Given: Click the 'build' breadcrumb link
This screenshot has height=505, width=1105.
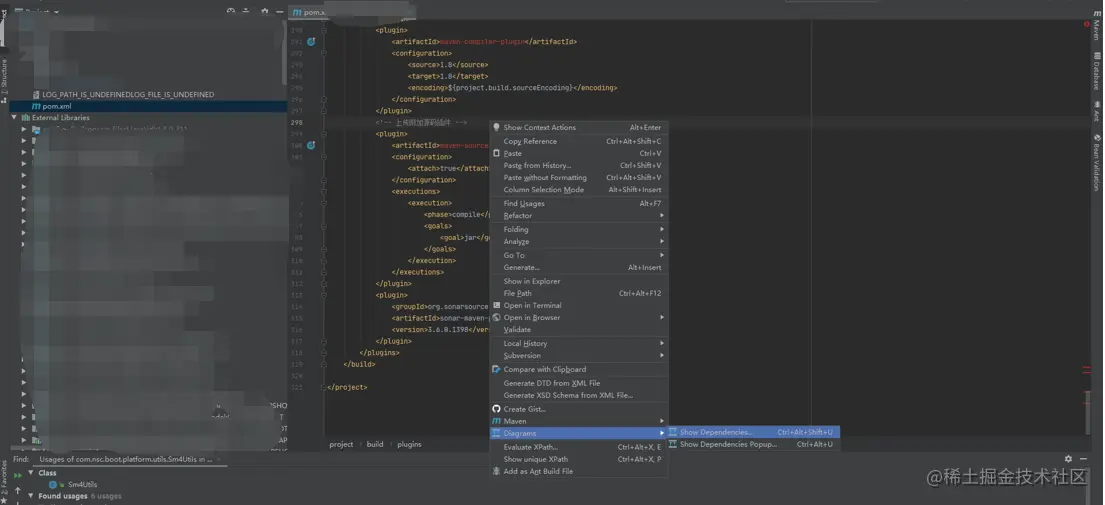Looking at the screenshot, I should (x=375, y=444).
